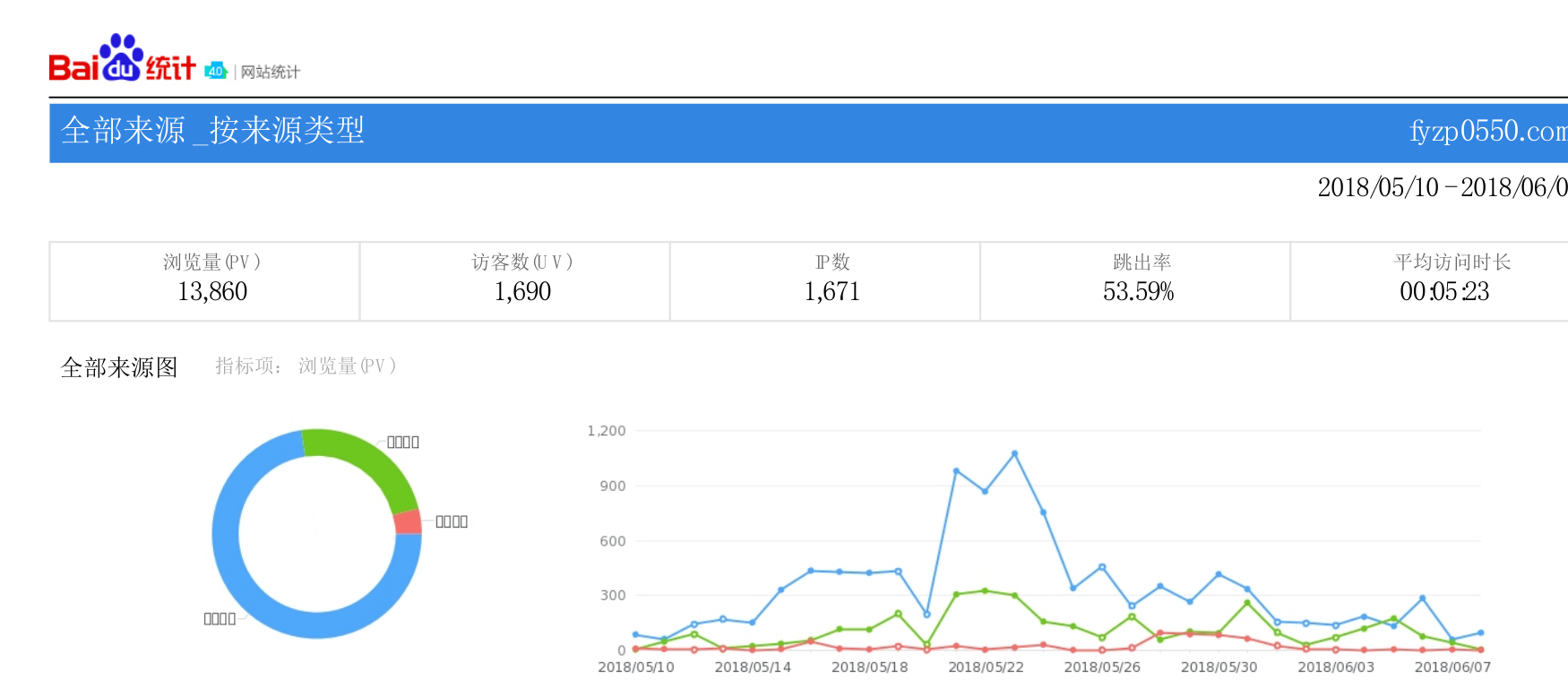The width and height of the screenshot is (1568, 688).
Task: Select the 平均访问时长 value 00:05:23
Action: pos(1444,291)
